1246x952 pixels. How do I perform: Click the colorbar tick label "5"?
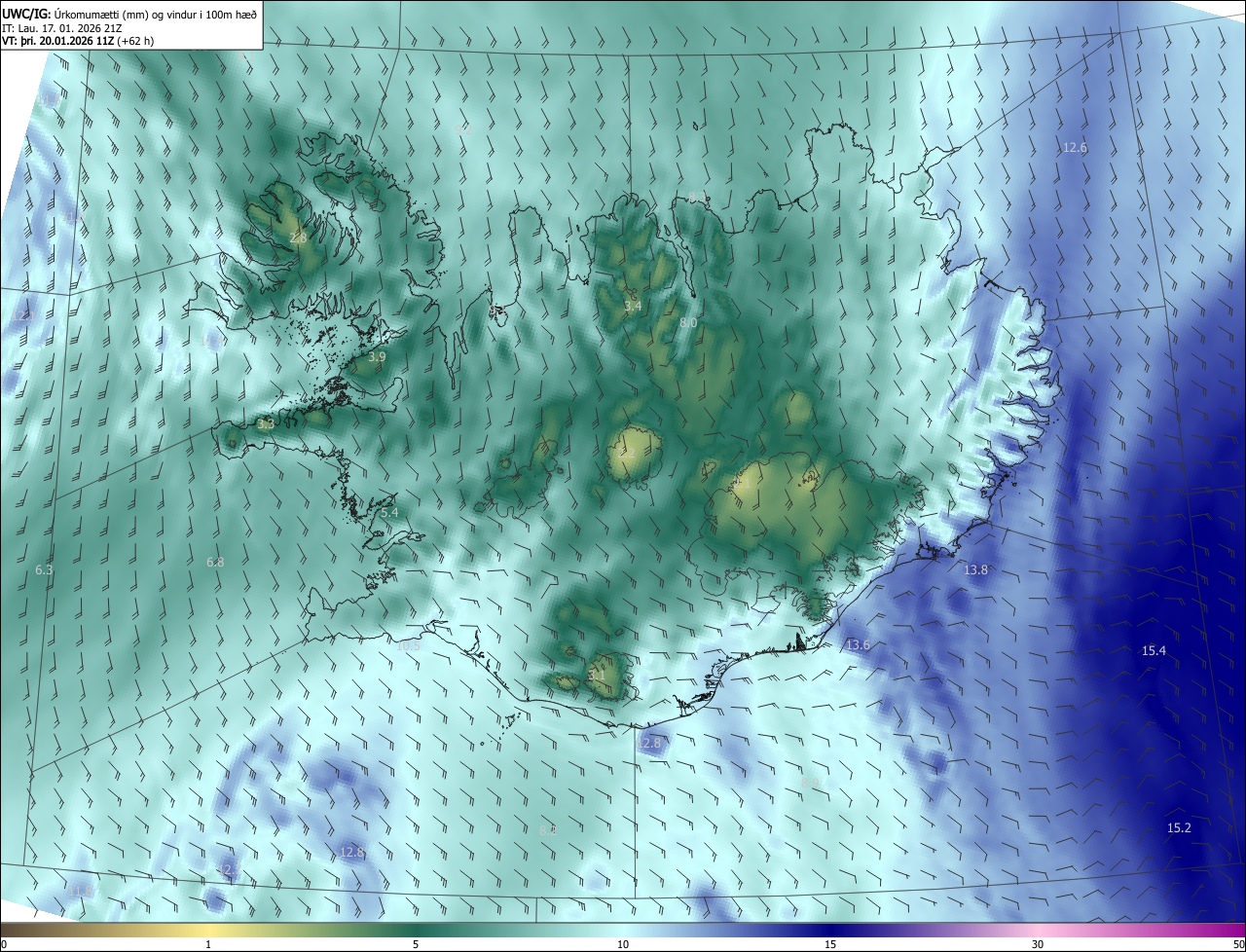pyautogui.click(x=416, y=944)
